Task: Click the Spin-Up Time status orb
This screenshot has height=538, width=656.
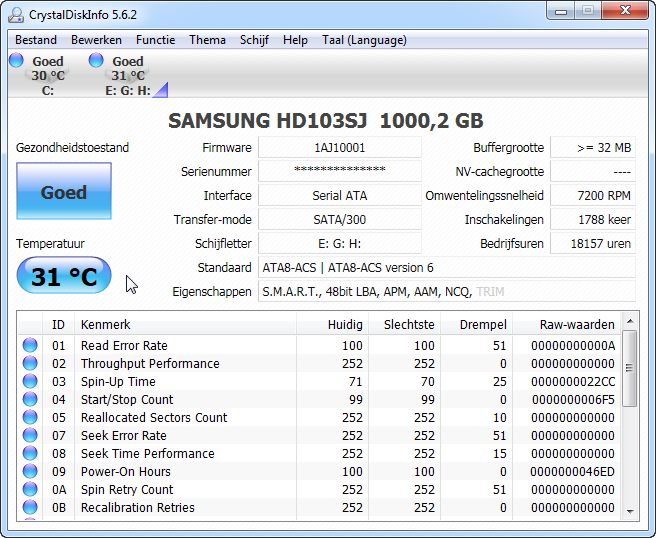Action: [x=30, y=382]
